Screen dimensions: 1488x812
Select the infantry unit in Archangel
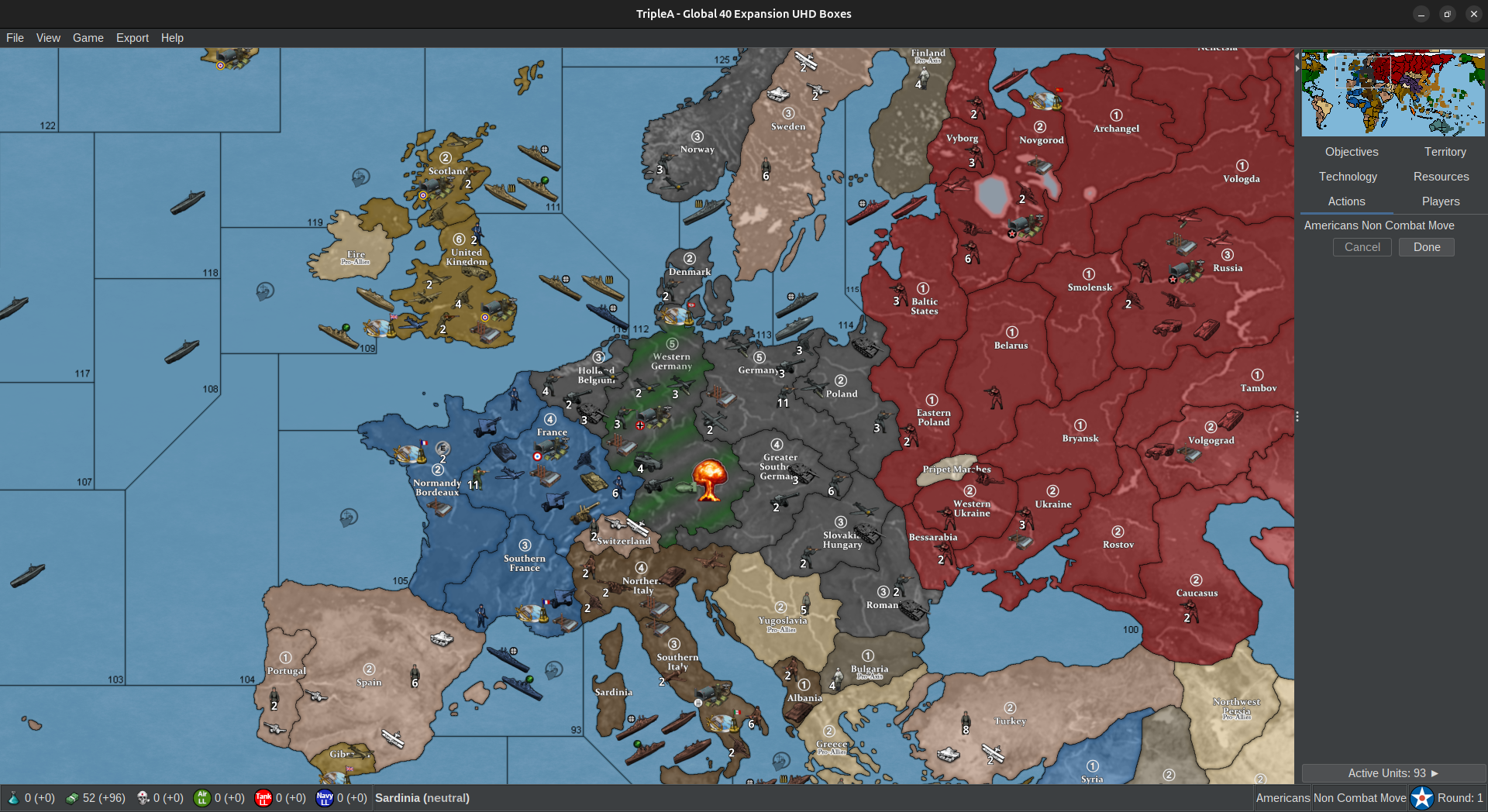(x=1107, y=74)
